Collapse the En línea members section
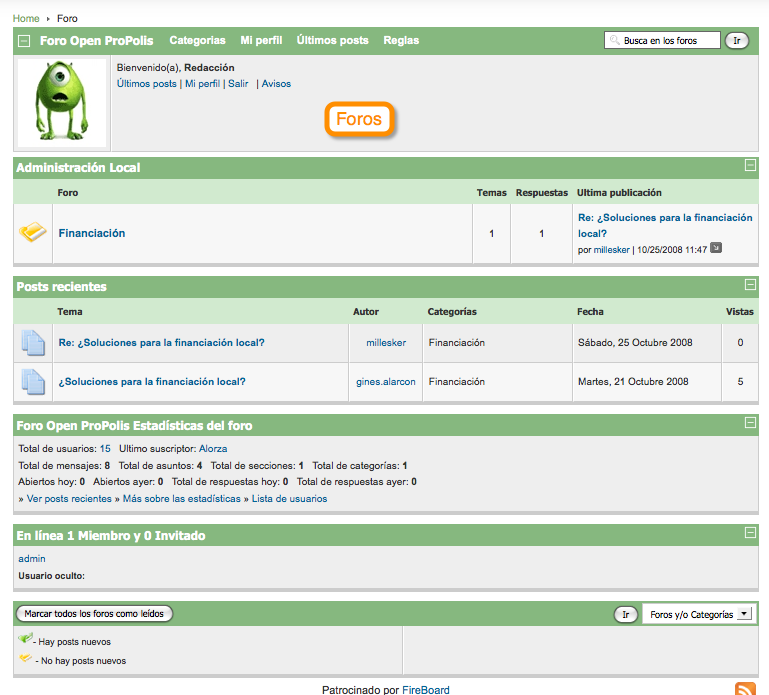The image size is (769, 695). [750, 532]
